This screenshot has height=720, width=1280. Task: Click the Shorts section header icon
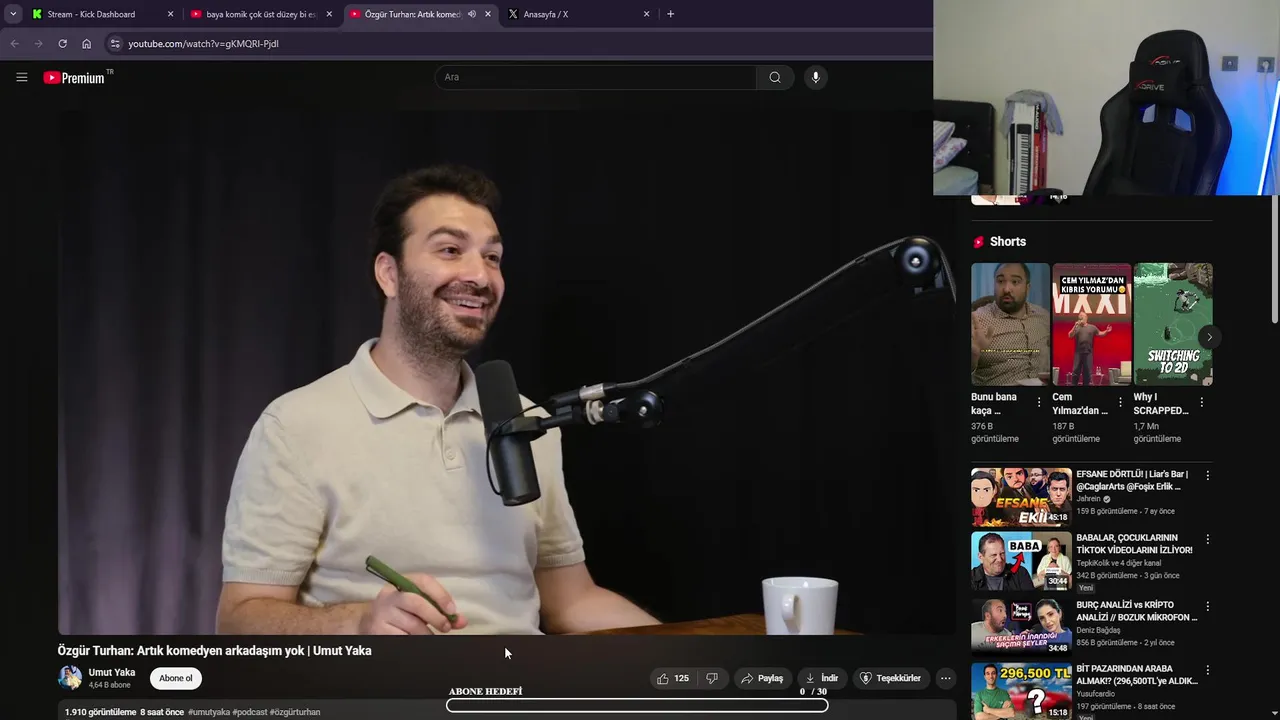point(979,242)
